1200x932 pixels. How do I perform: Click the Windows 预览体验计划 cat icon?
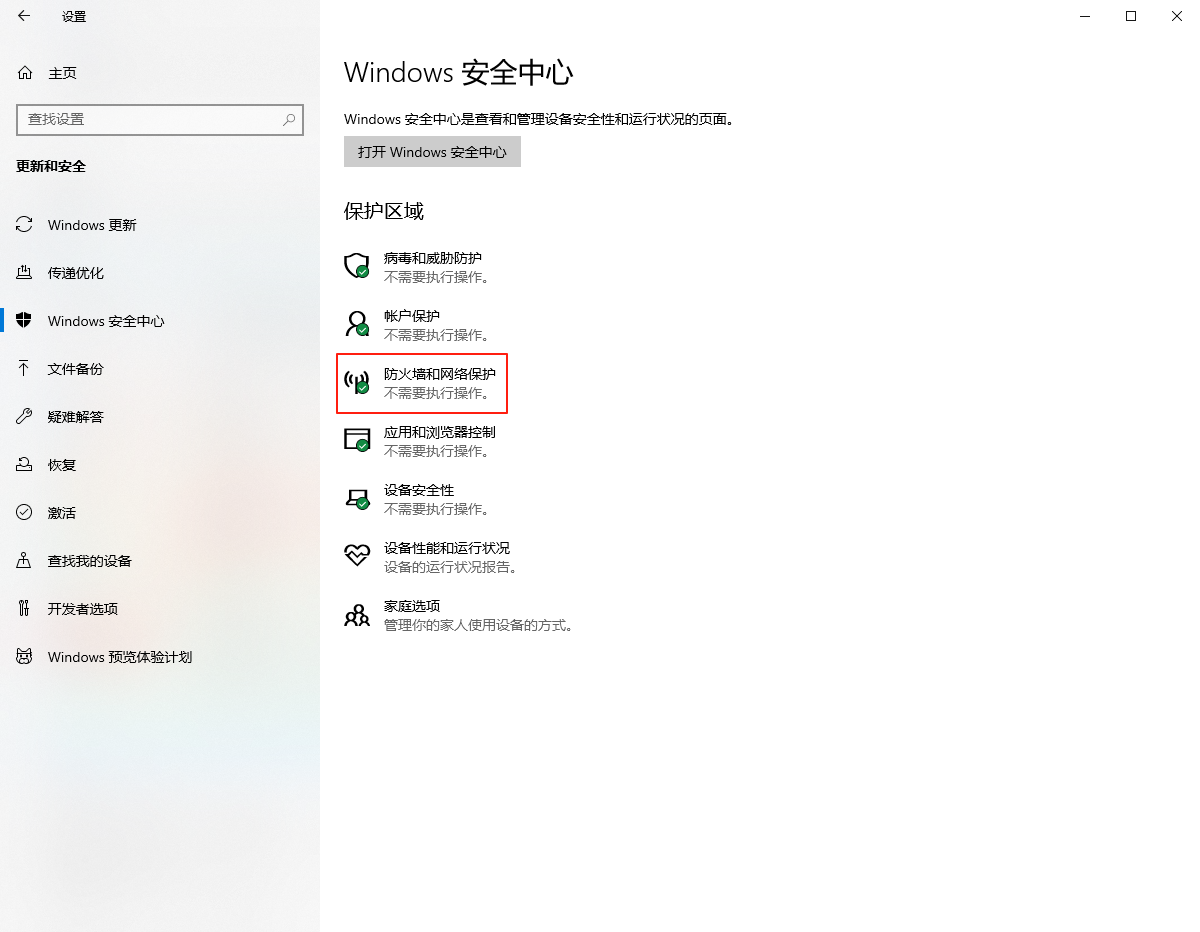point(24,657)
